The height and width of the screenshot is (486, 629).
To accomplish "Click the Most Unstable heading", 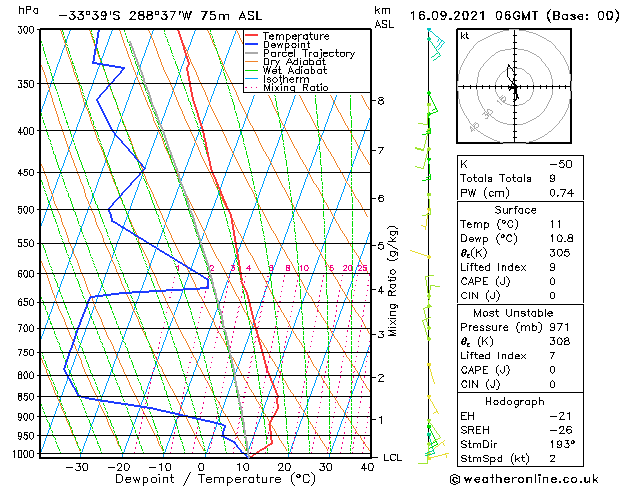I will (513, 313).
